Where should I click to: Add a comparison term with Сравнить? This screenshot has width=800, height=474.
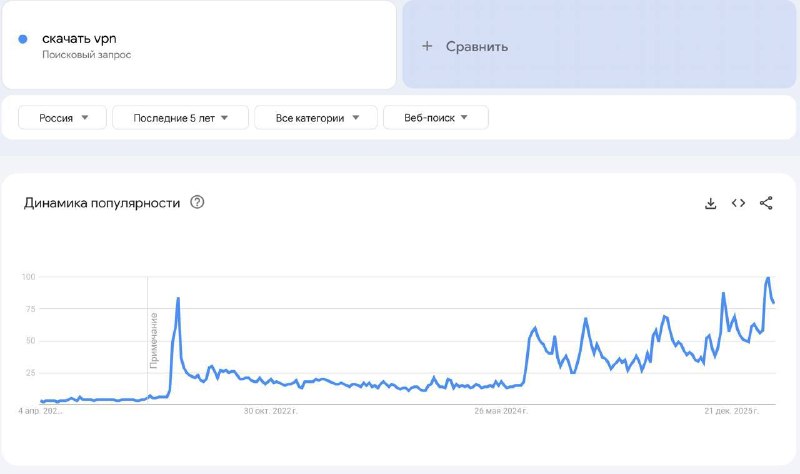click(466, 46)
